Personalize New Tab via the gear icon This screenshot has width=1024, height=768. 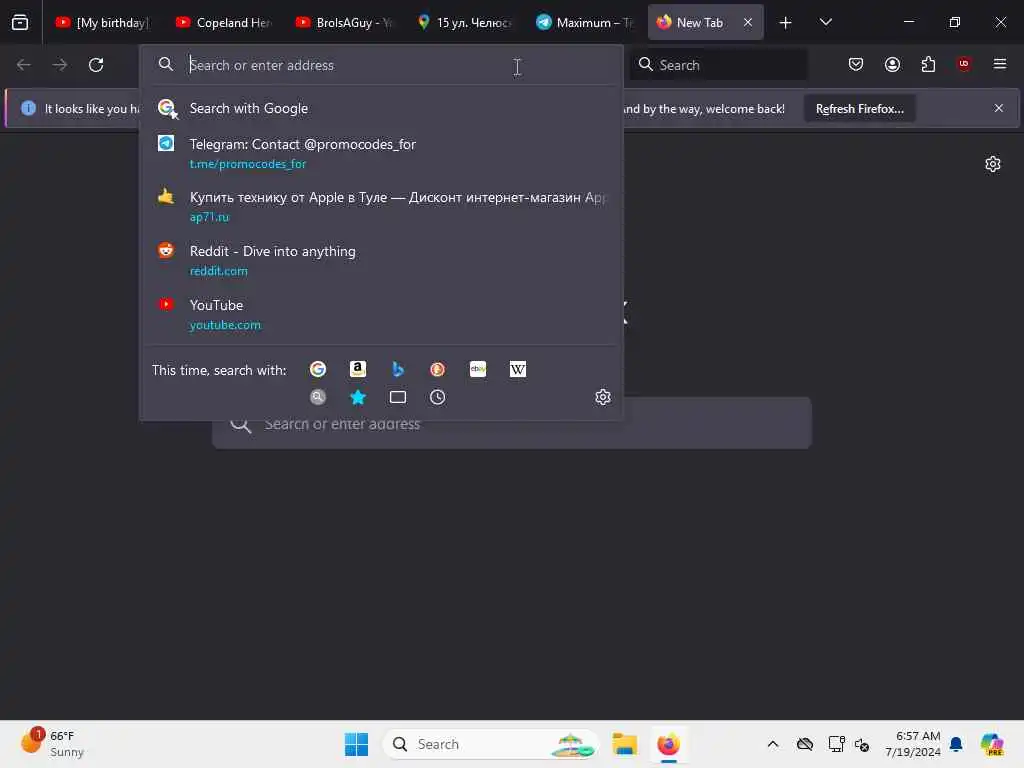(993, 164)
